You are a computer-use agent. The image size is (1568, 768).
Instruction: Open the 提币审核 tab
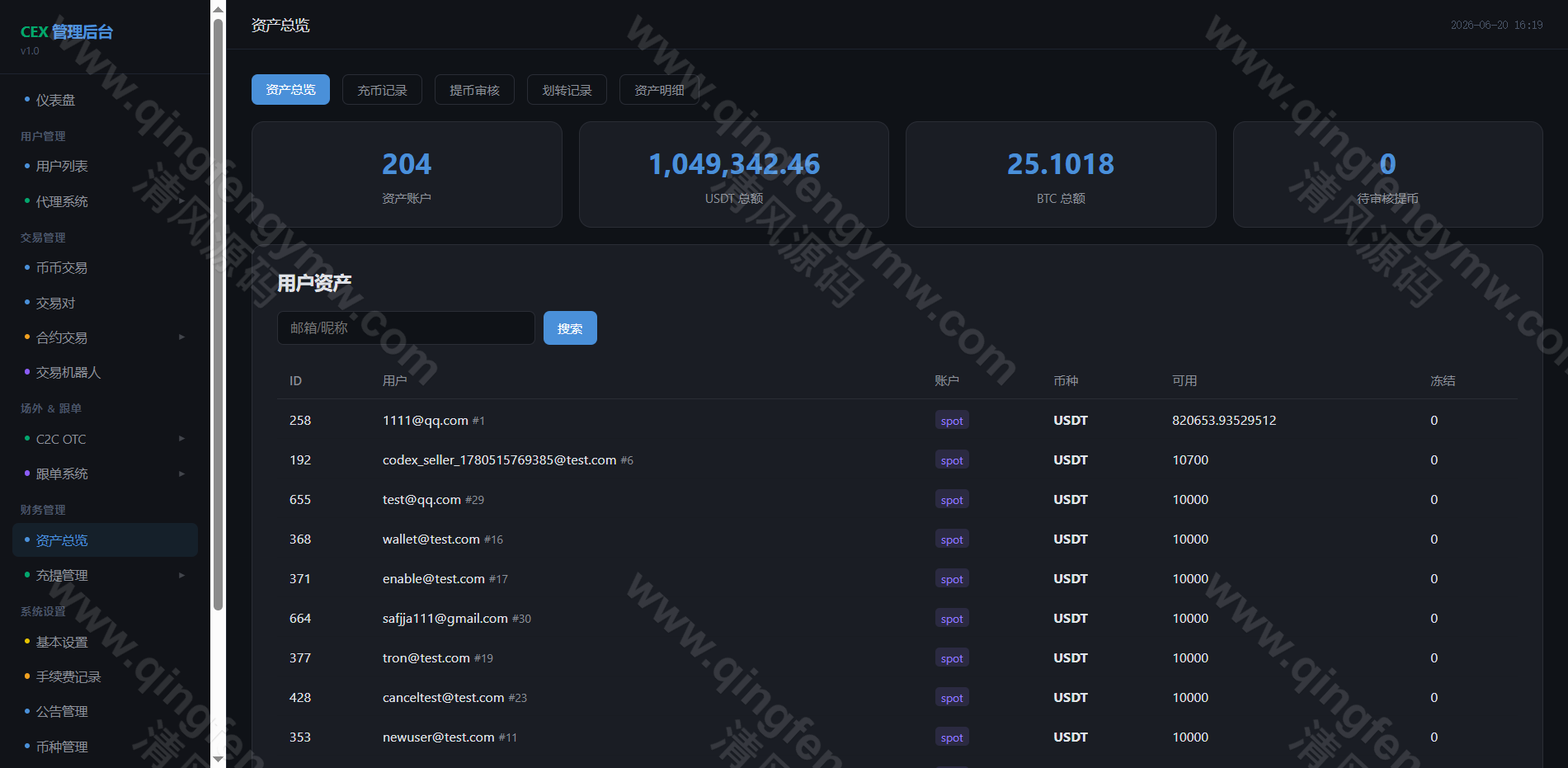pyautogui.click(x=474, y=90)
